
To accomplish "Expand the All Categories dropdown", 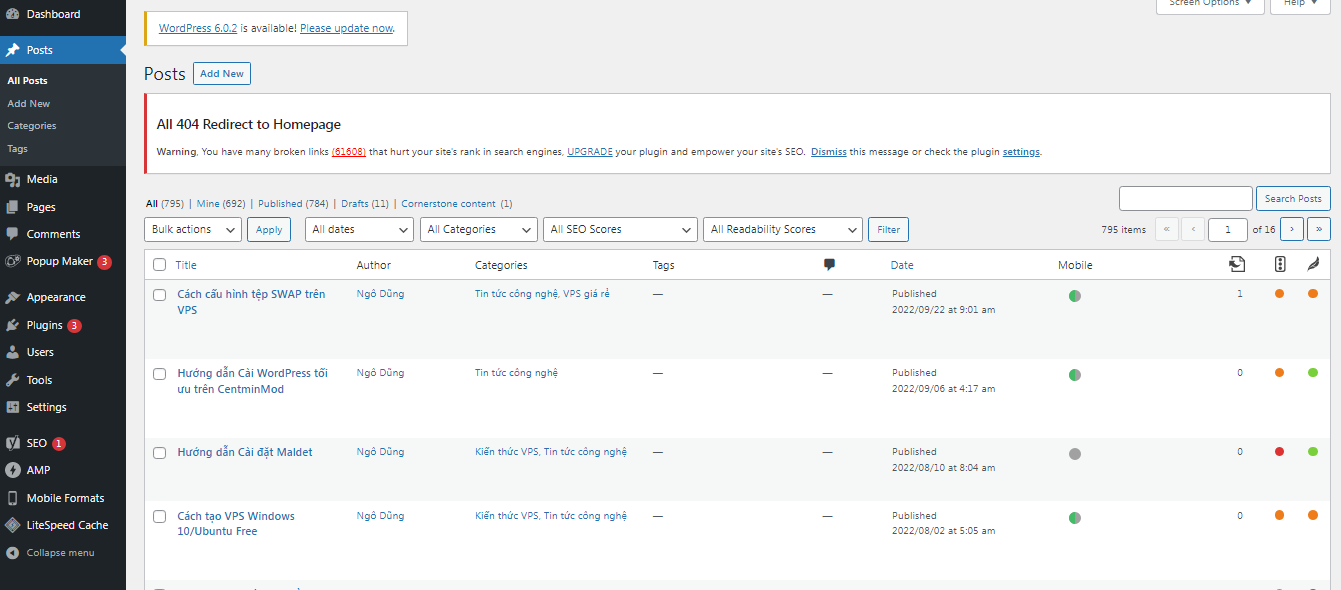I will pos(478,229).
